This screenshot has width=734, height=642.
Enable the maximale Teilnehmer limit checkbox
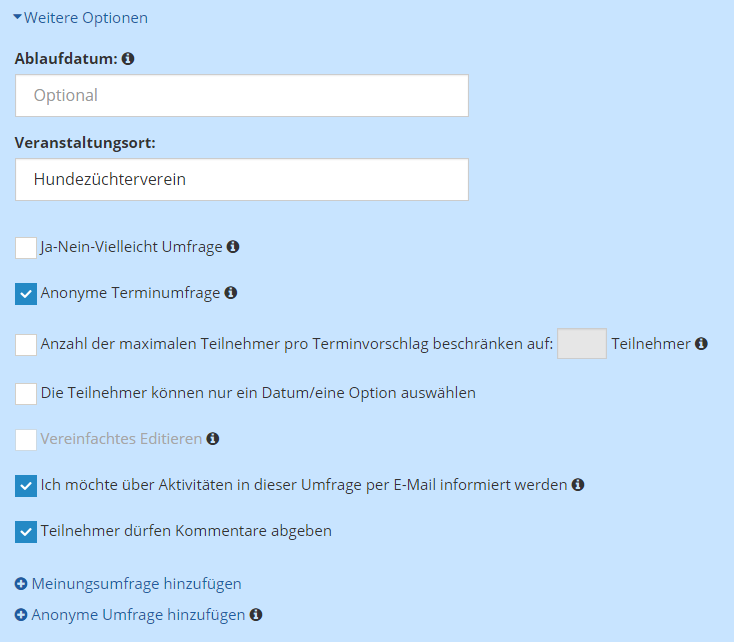coord(26,345)
